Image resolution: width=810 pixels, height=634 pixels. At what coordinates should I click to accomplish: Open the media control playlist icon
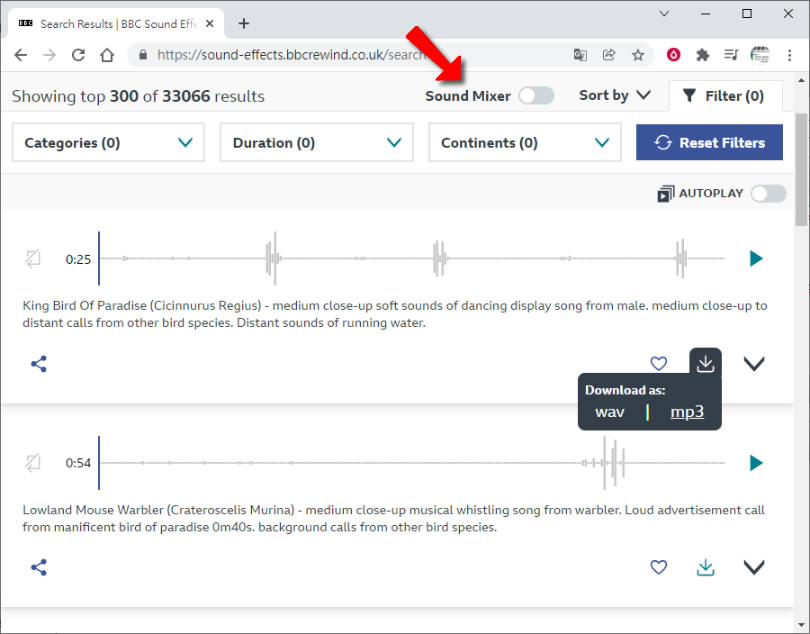click(731, 54)
